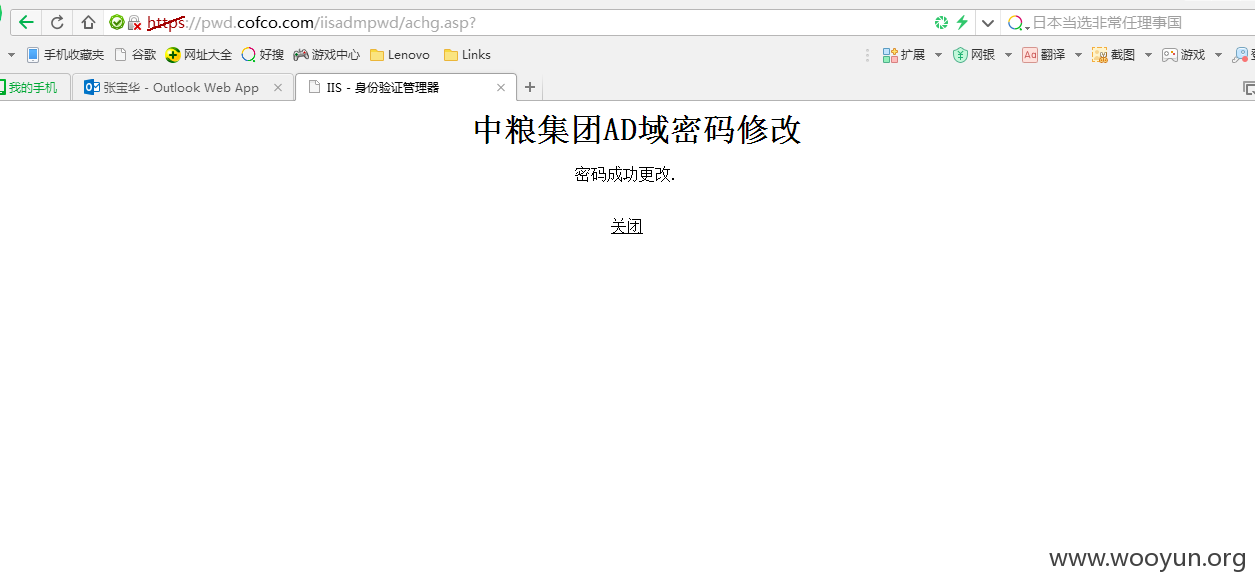The image size is (1255, 587).
Task: Open the 谷歌 bookmark
Action: pos(135,55)
